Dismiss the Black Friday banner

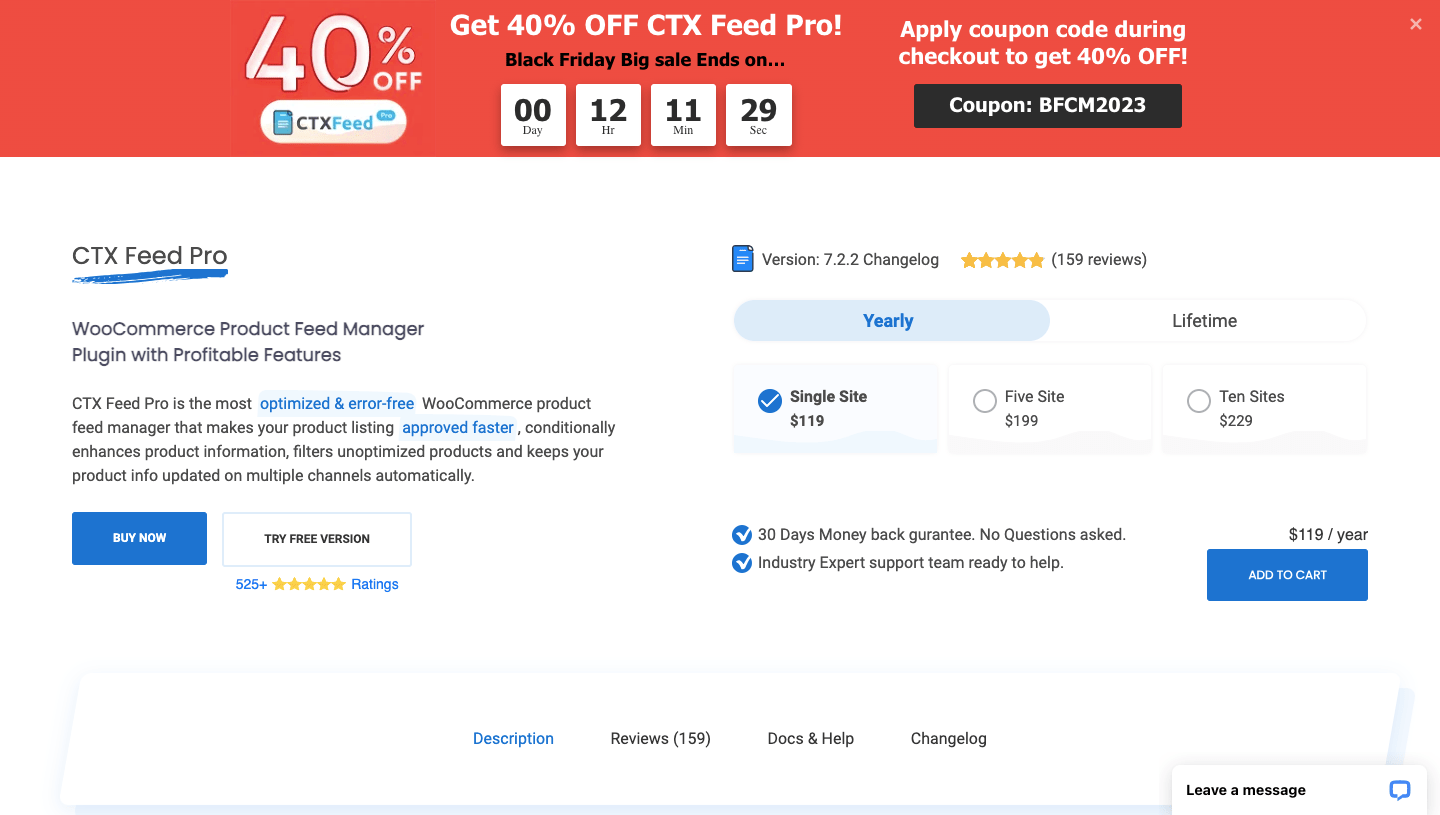(x=1415, y=23)
